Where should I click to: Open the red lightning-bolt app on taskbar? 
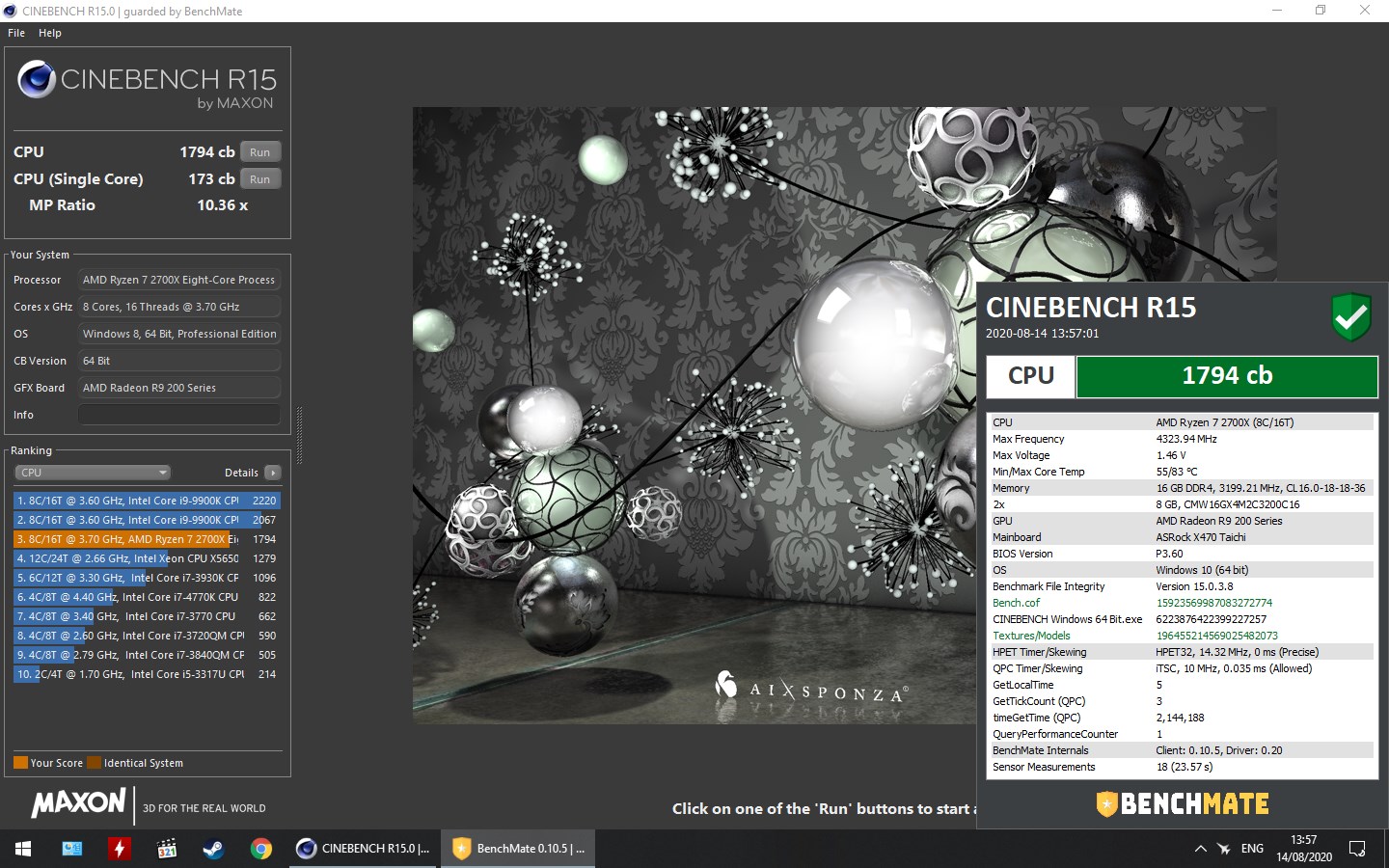pyautogui.click(x=119, y=849)
